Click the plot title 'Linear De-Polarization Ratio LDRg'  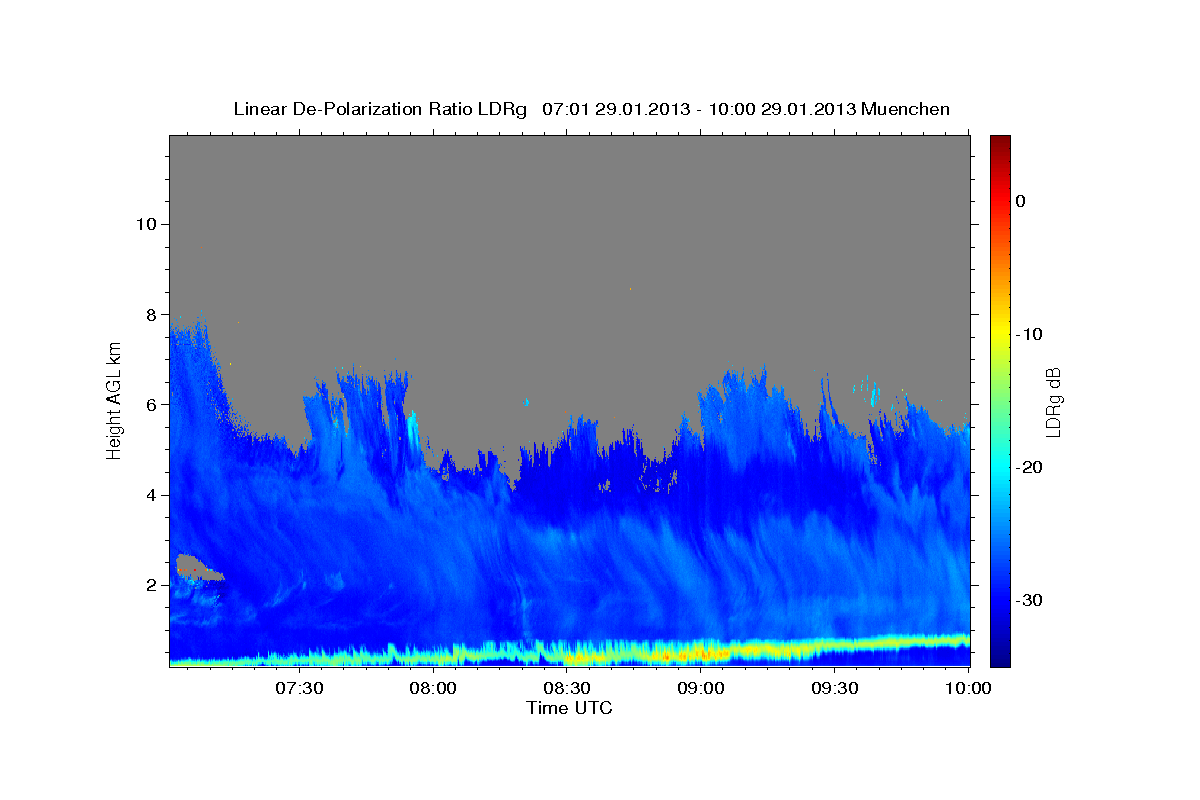point(380,109)
